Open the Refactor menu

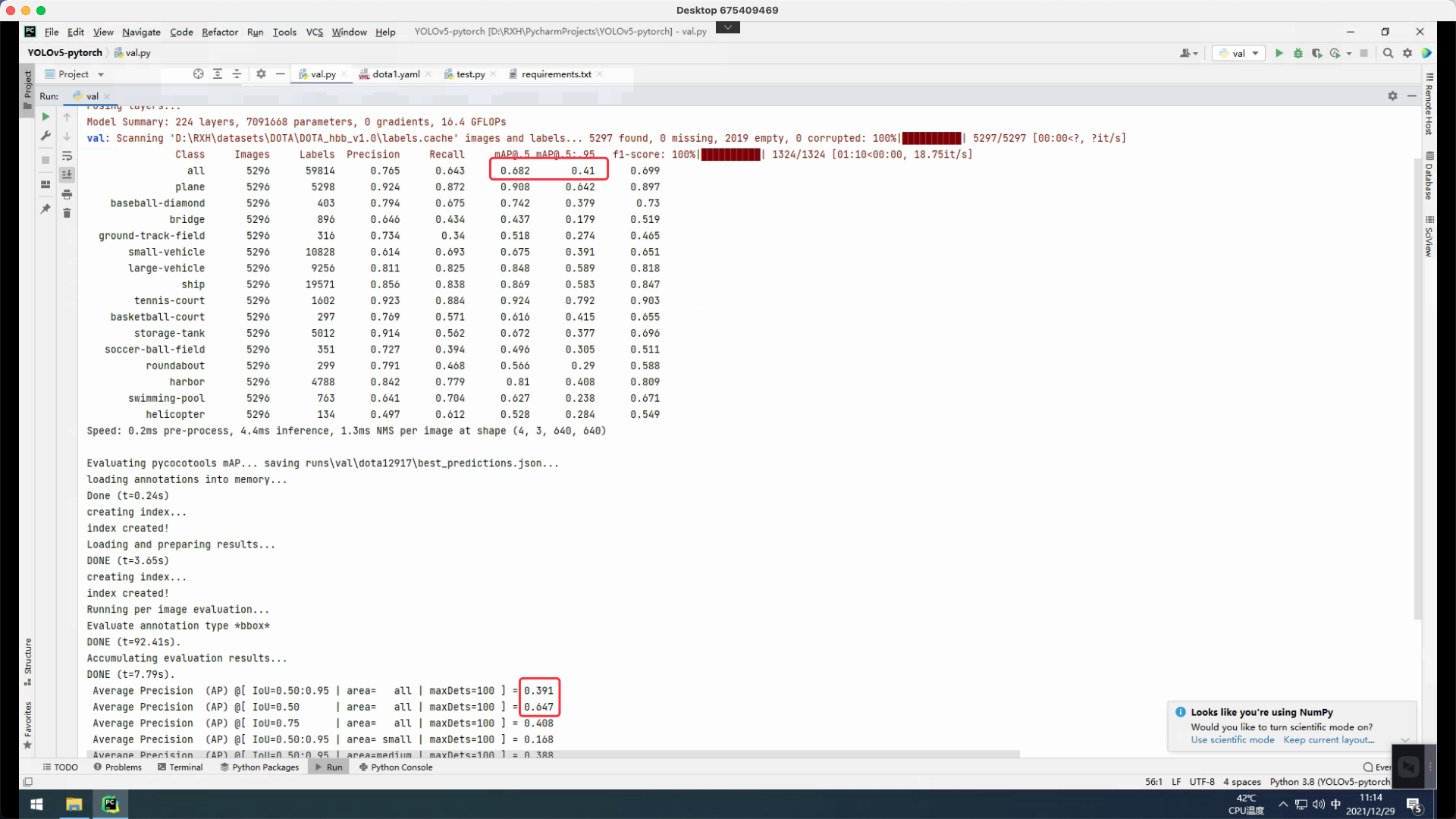click(219, 32)
